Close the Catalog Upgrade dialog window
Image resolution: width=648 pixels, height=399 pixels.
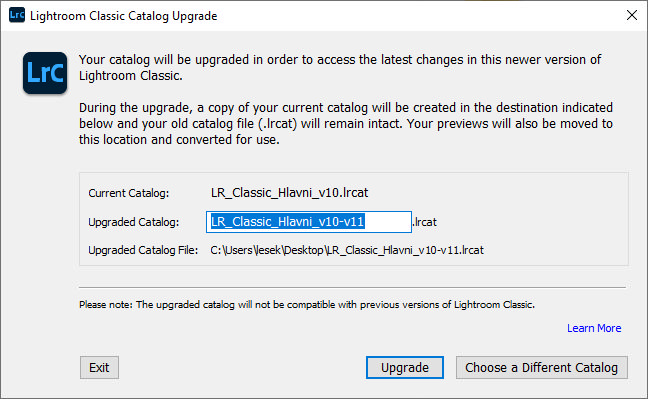point(631,15)
